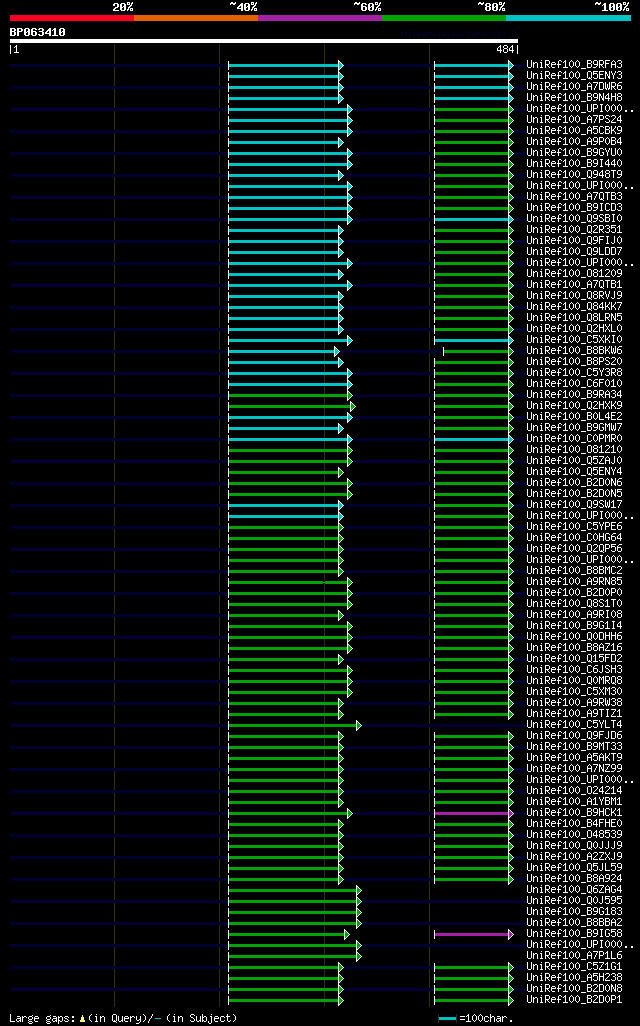Select UniRef100_B9GYU0 entry
The width and height of the screenshot is (640, 1026).
575,152
